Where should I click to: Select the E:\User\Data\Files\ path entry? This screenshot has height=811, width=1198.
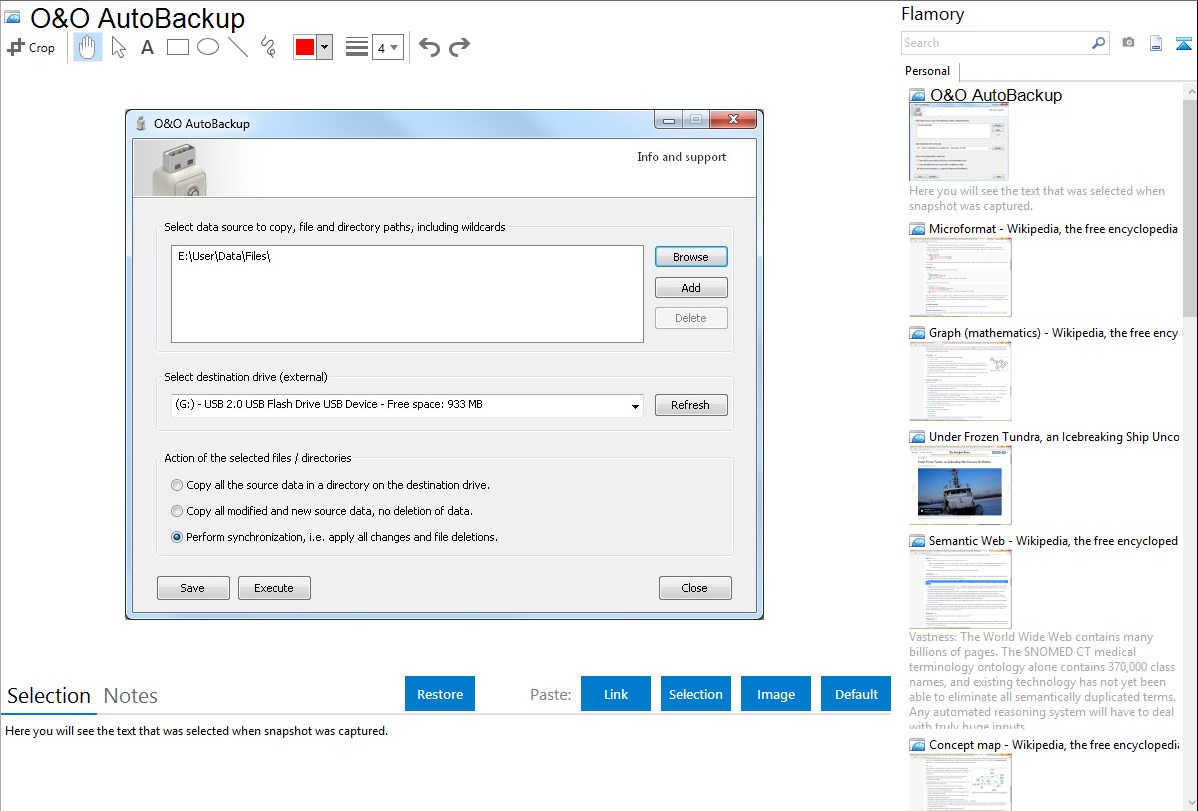(224, 256)
